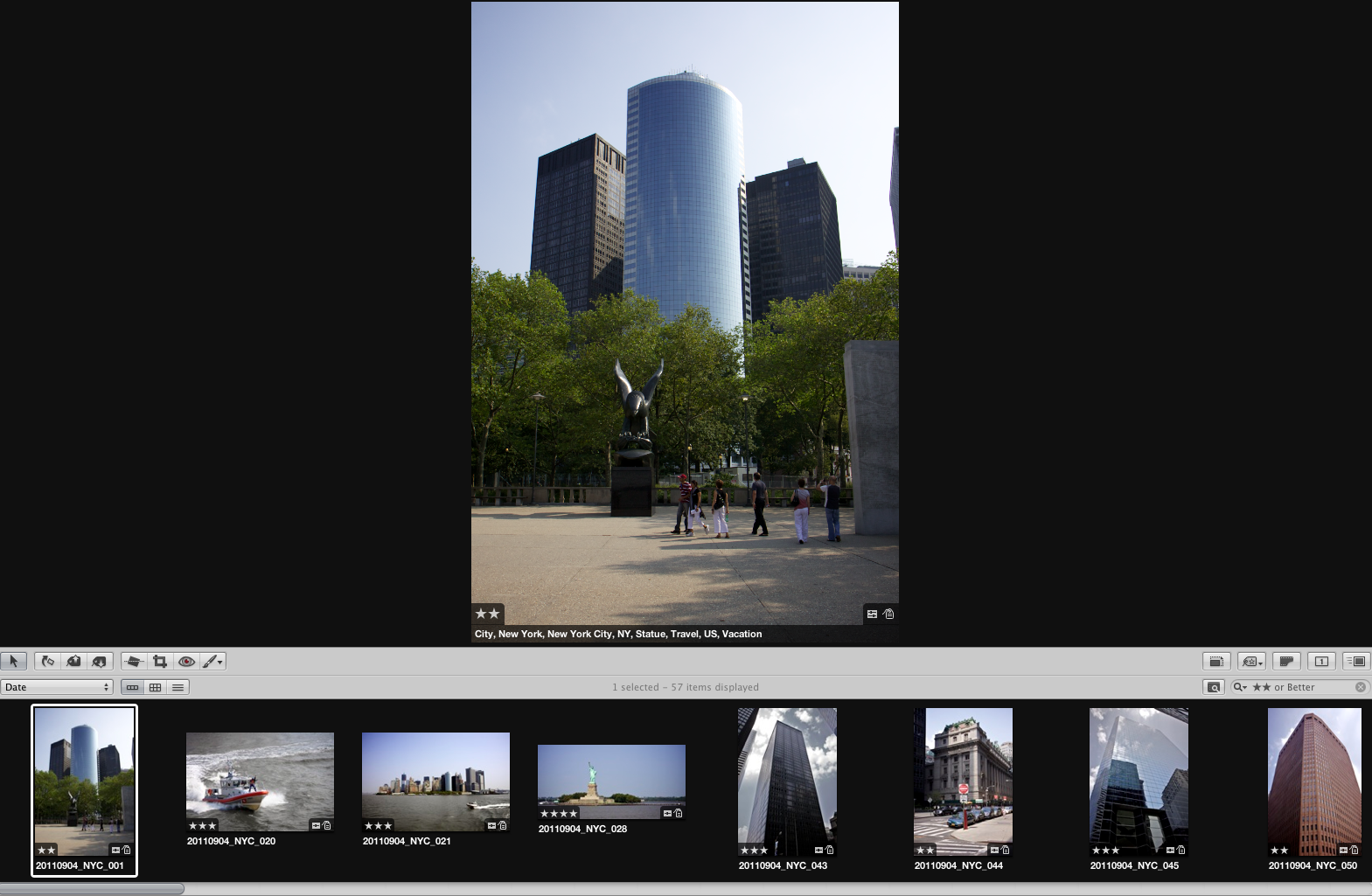Click the filmstrip-shaped toolbar button
Image resolution: width=1372 pixels, height=896 pixels.
[1286, 662]
